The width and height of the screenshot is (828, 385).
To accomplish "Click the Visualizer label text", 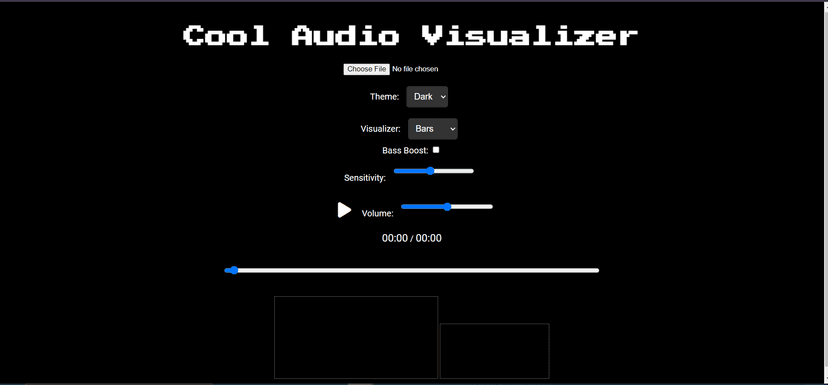I will pos(381,129).
